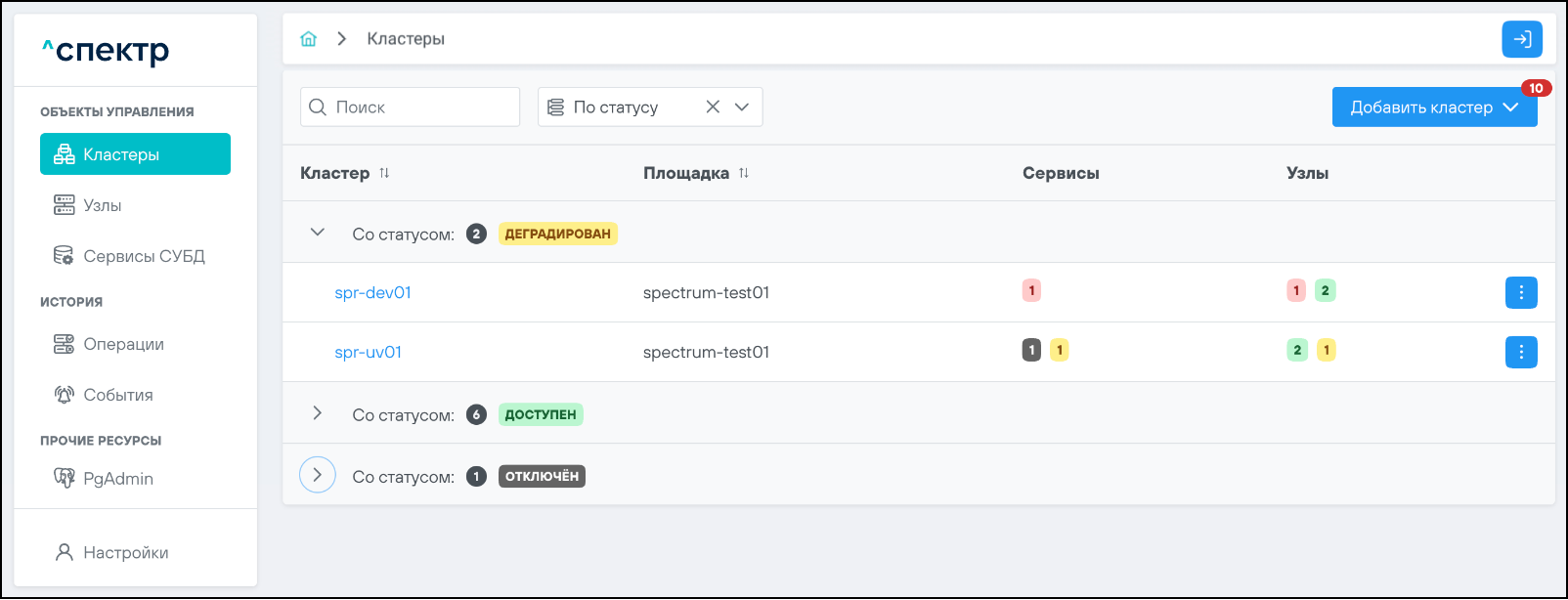Open Узлы in the sidebar

103,205
